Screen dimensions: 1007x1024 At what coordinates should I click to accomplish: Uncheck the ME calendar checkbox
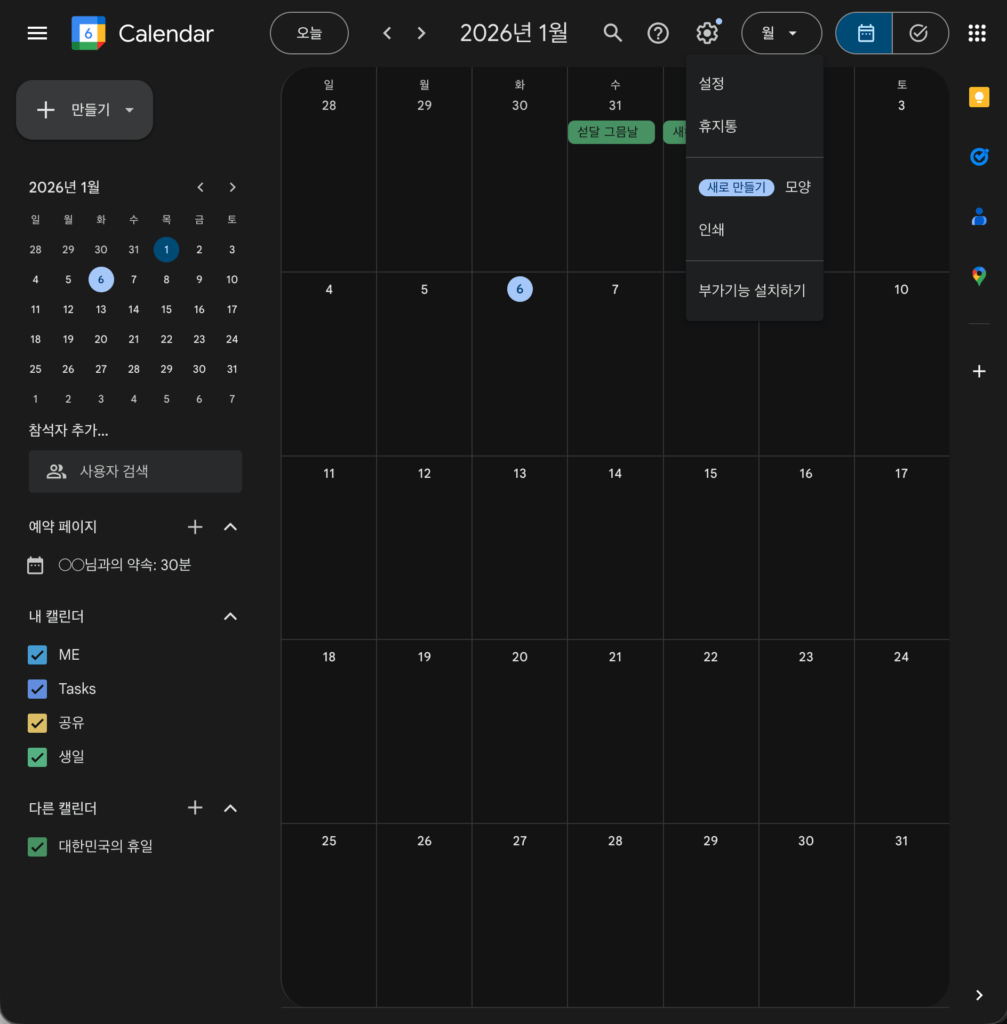pyautogui.click(x=38, y=655)
